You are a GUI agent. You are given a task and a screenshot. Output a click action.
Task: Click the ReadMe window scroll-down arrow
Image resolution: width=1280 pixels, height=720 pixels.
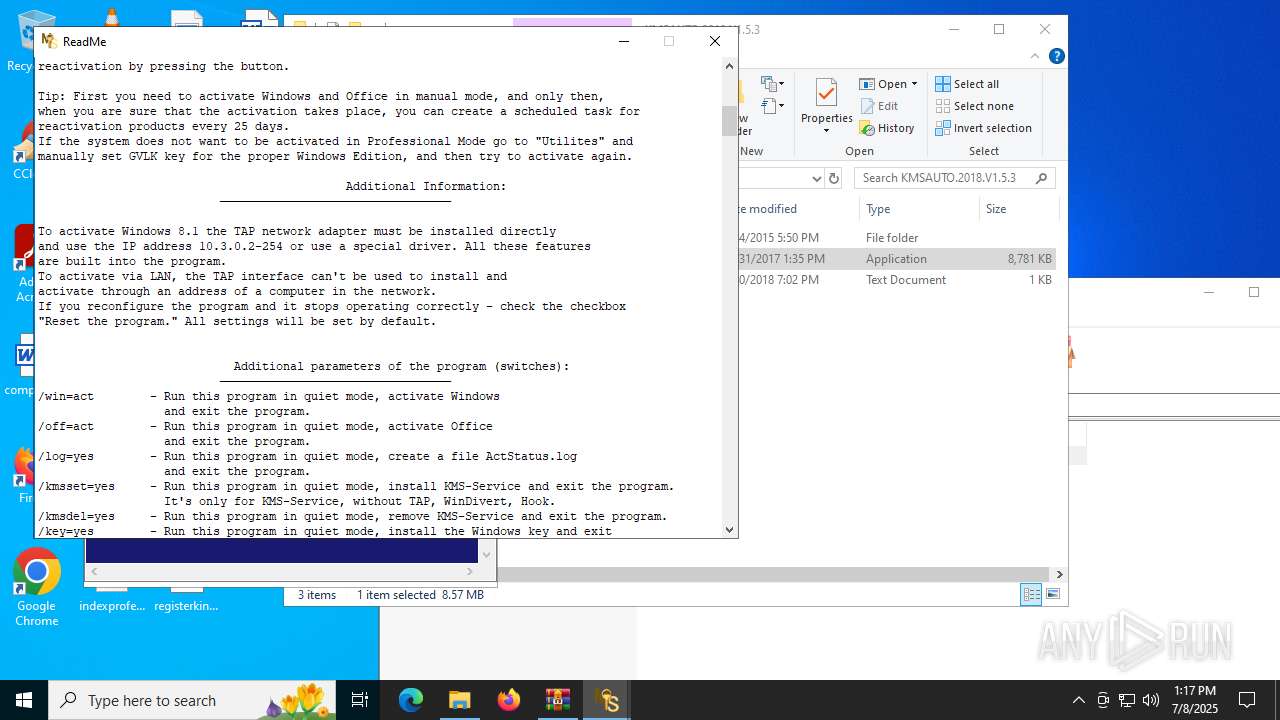tap(729, 530)
